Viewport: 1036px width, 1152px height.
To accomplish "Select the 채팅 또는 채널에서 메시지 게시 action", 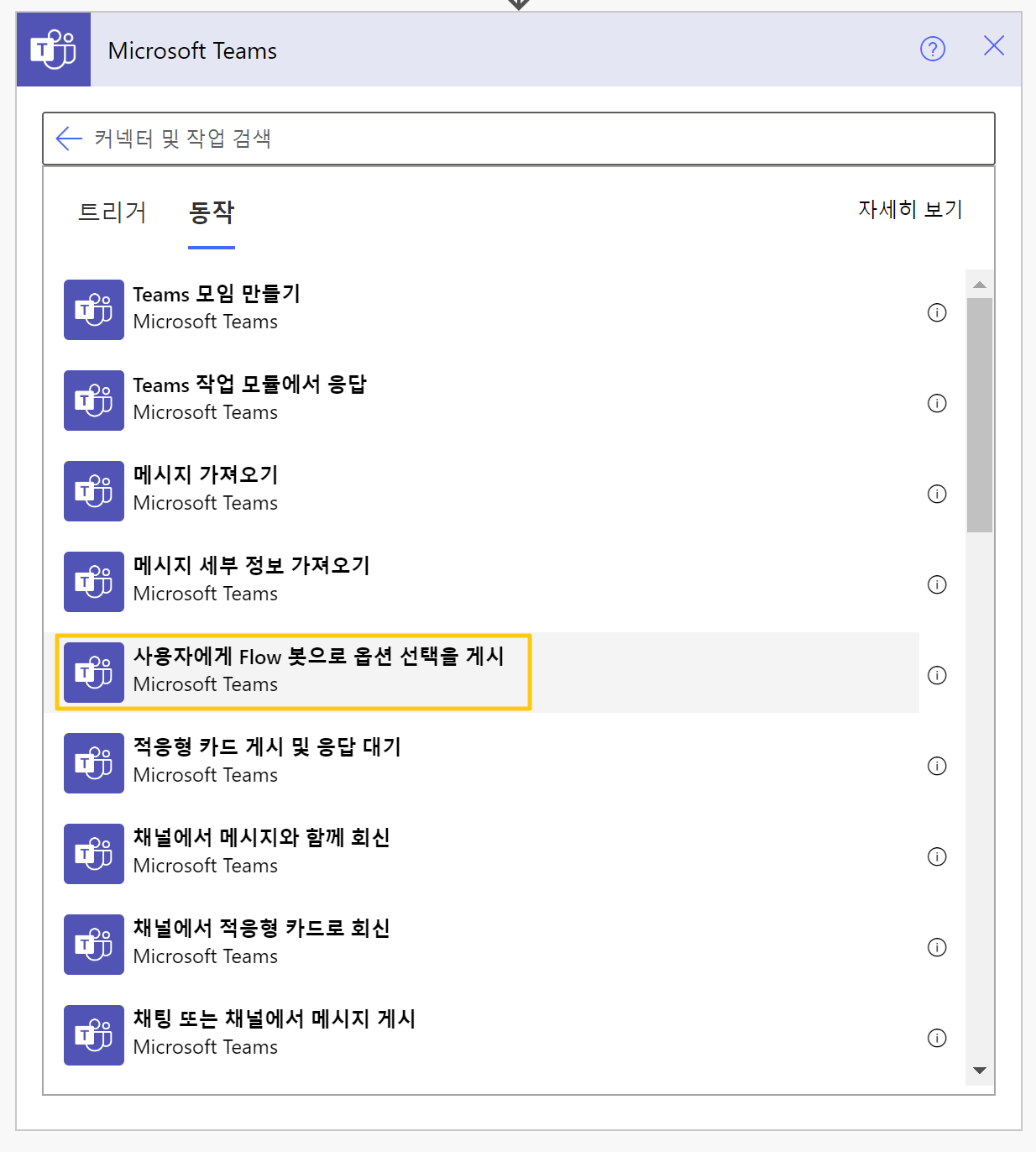I will coord(483,1035).
